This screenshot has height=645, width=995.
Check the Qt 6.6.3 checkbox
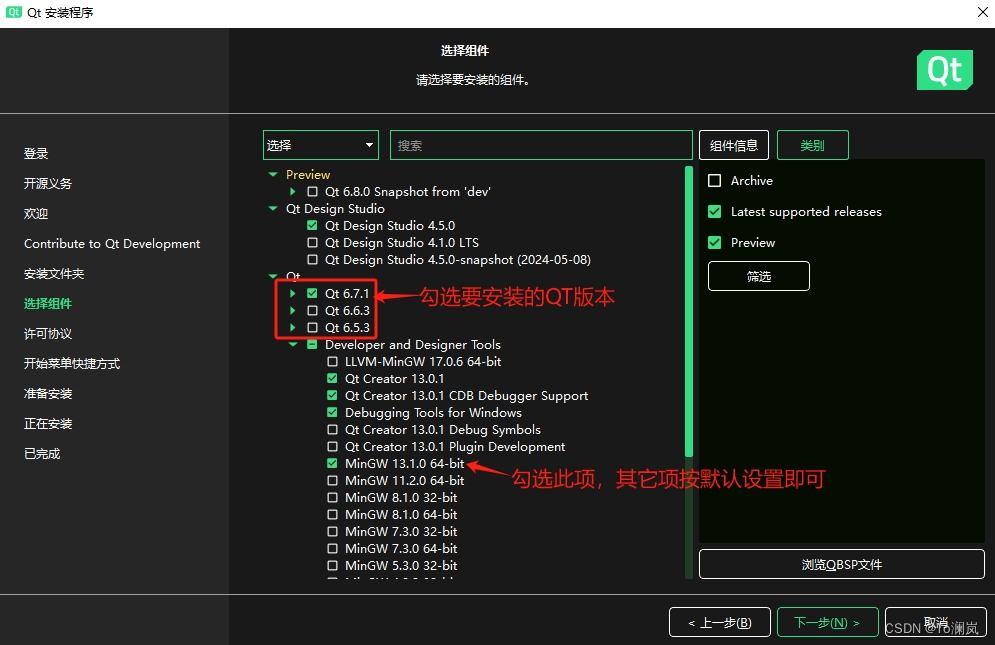(x=312, y=310)
